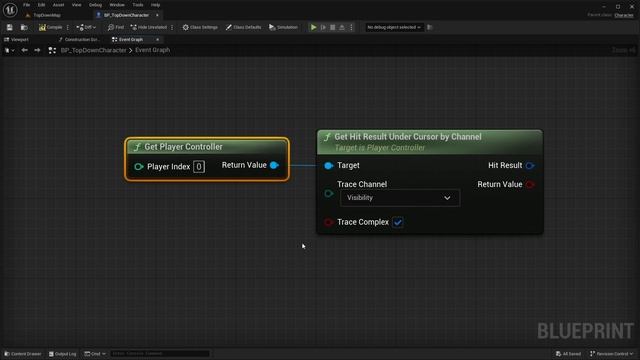The image size is (640, 360).
Task: Close the Event Graph tab
Action: coord(158,40)
